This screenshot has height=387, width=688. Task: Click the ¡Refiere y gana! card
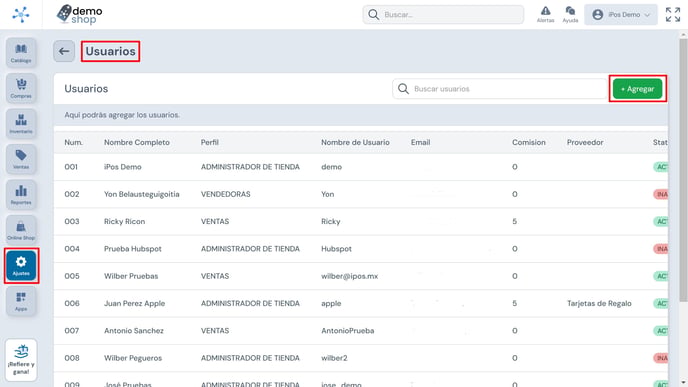pyautogui.click(x=21, y=360)
